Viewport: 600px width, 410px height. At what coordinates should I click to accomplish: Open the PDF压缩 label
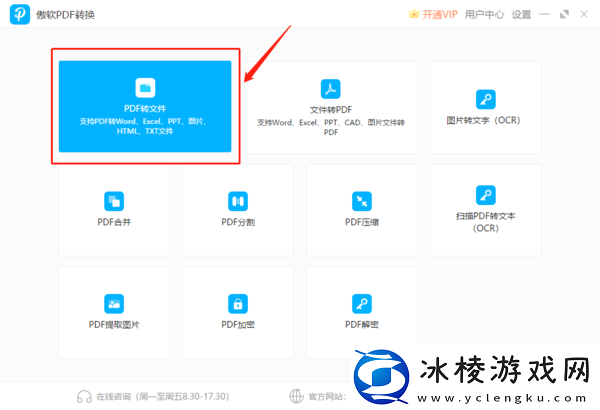coord(362,222)
